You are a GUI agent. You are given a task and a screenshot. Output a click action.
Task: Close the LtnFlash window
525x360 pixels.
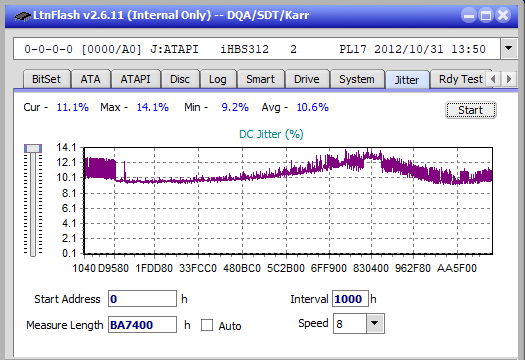coord(503,15)
